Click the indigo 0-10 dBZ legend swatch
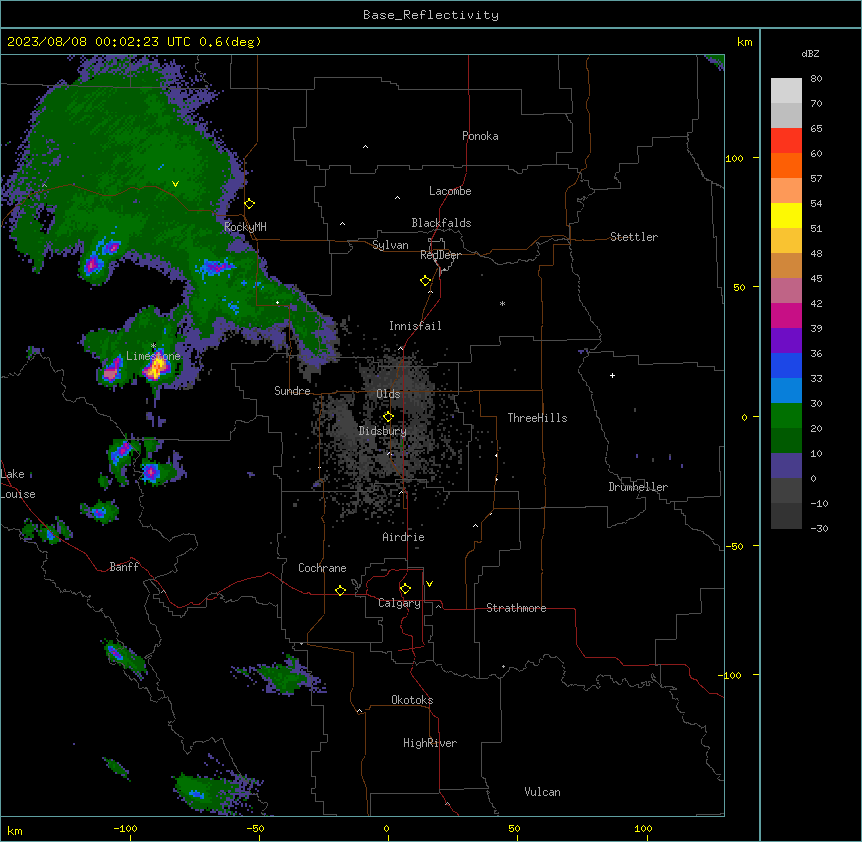The image size is (862, 842). coord(786,466)
